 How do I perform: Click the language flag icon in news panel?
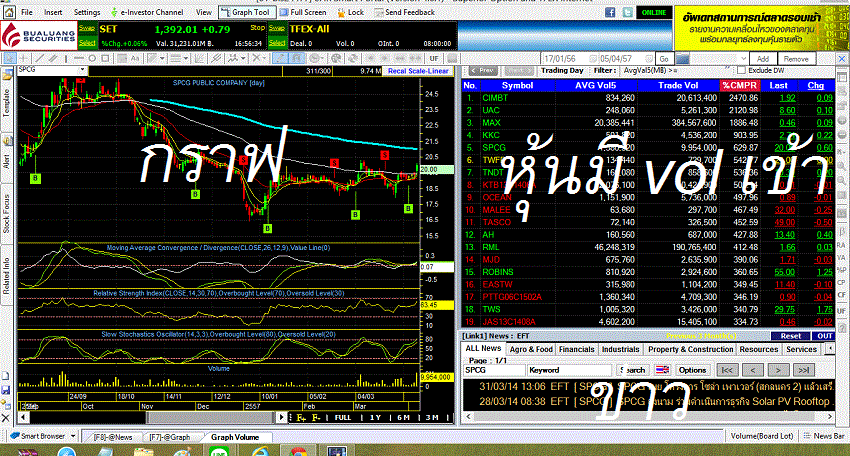662,370
